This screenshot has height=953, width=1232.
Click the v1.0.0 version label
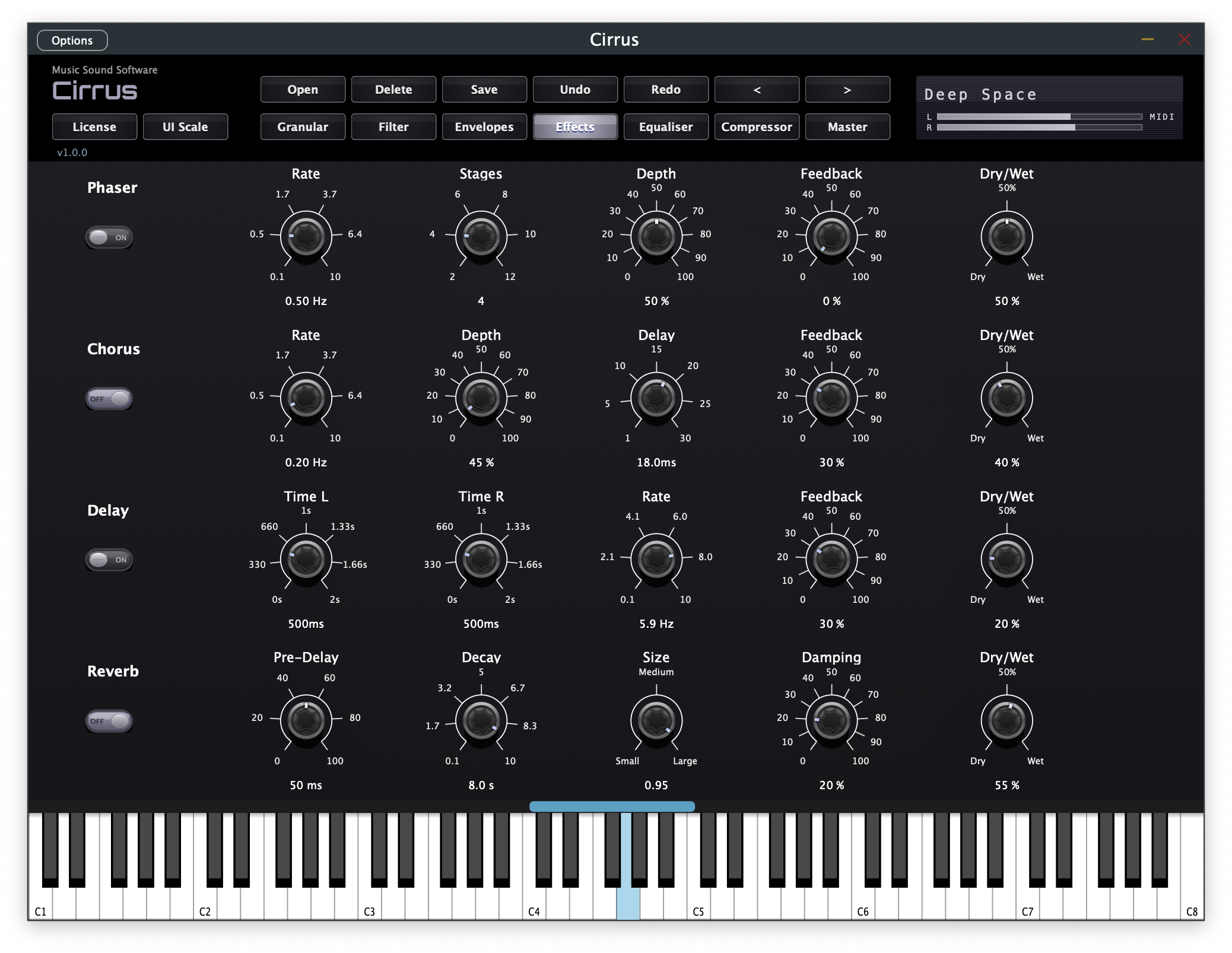[x=72, y=153]
